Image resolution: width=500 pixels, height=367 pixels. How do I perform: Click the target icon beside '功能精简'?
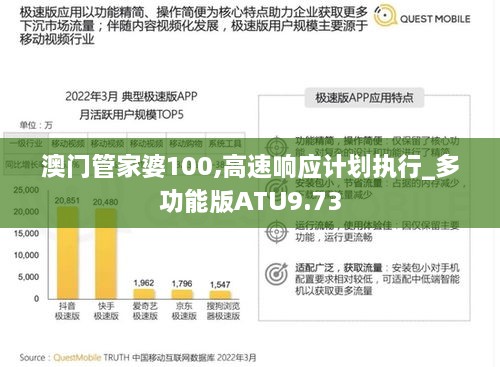tap(276, 147)
